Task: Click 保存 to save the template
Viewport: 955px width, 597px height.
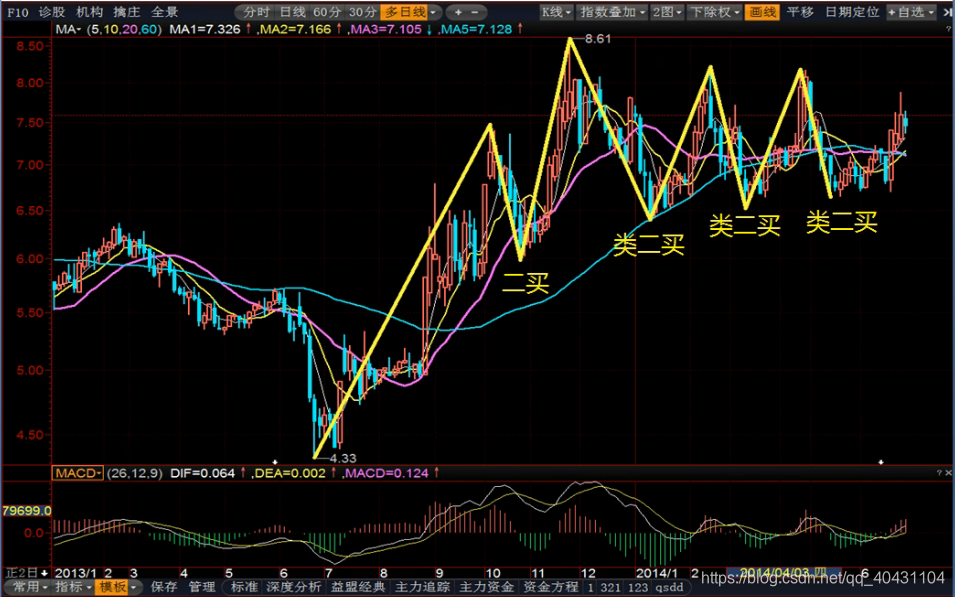Action: point(164,587)
